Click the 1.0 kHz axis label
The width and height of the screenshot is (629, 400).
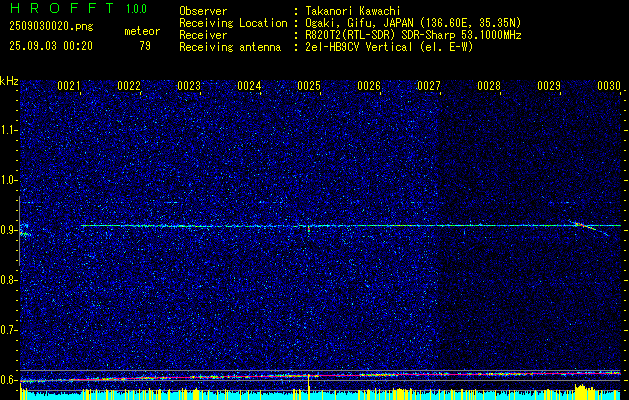(x=8, y=181)
